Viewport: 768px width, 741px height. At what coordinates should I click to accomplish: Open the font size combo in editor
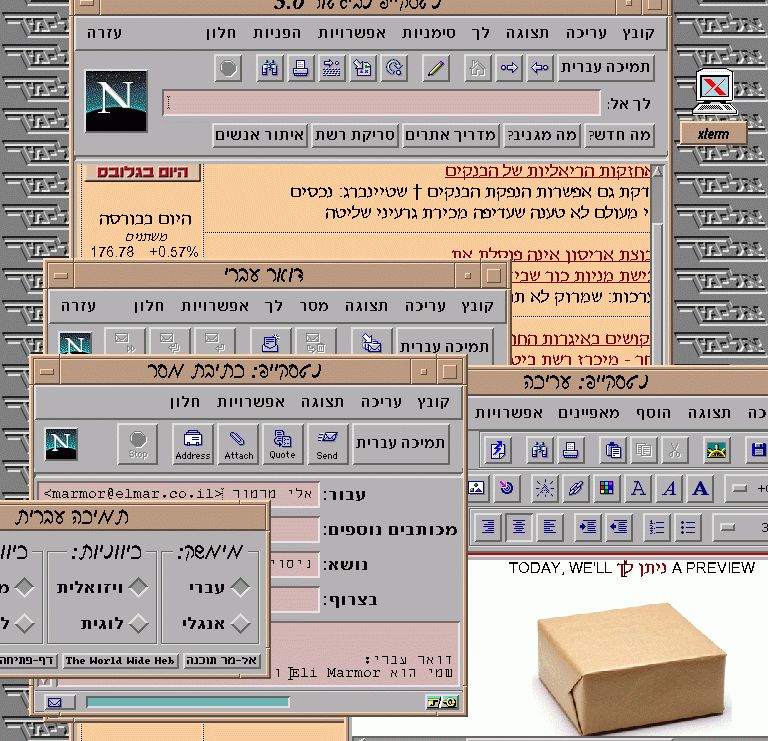coord(747,488)
